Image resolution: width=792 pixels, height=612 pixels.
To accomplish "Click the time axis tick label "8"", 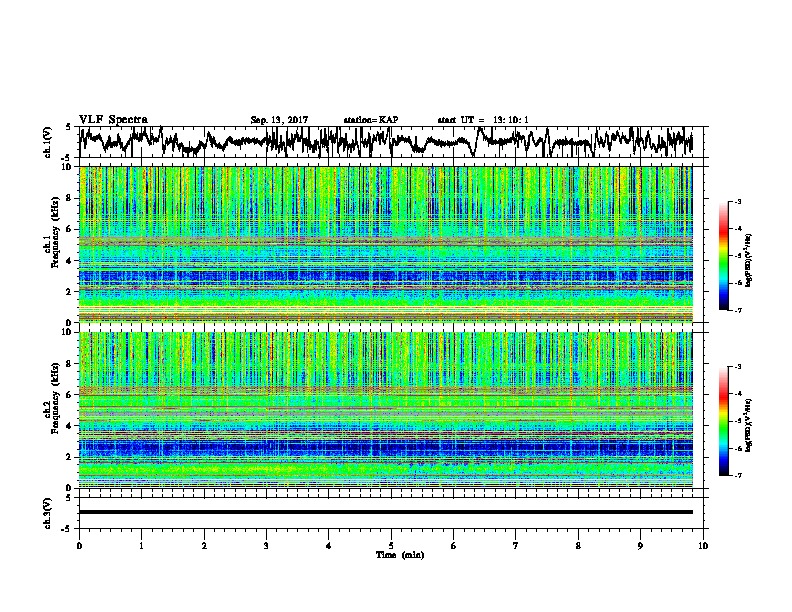I will pos(578,546).
